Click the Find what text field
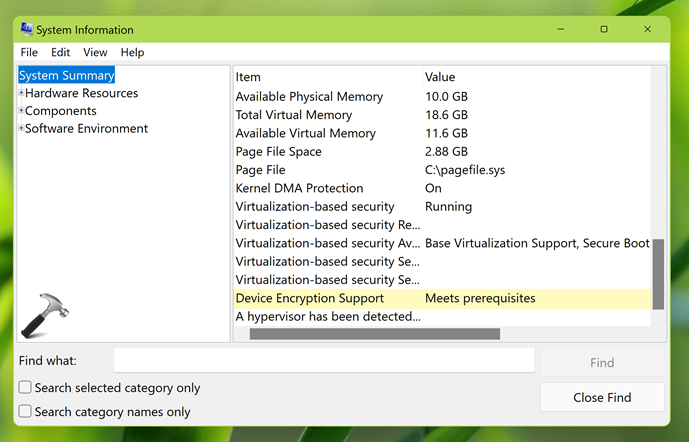 pyautogui.click(x=324, y=361)
